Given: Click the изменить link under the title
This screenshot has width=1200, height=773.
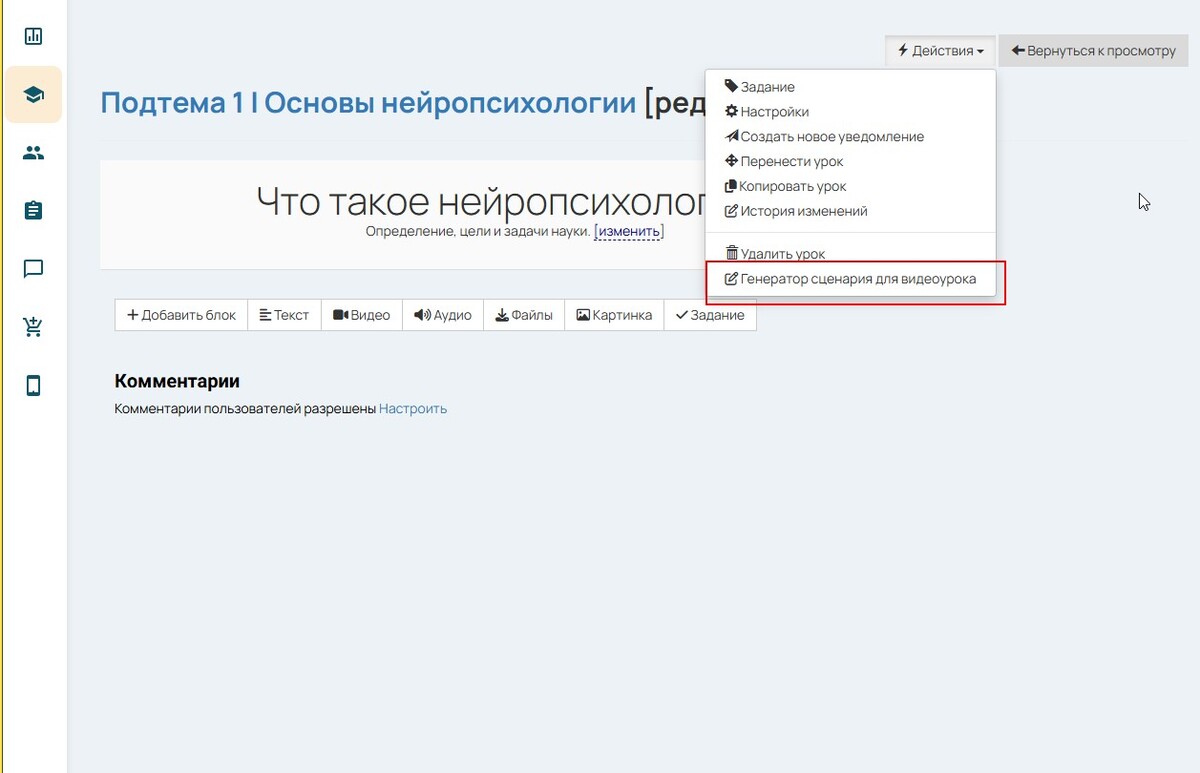Looking at the screenshot, I should tap(629, 232).
